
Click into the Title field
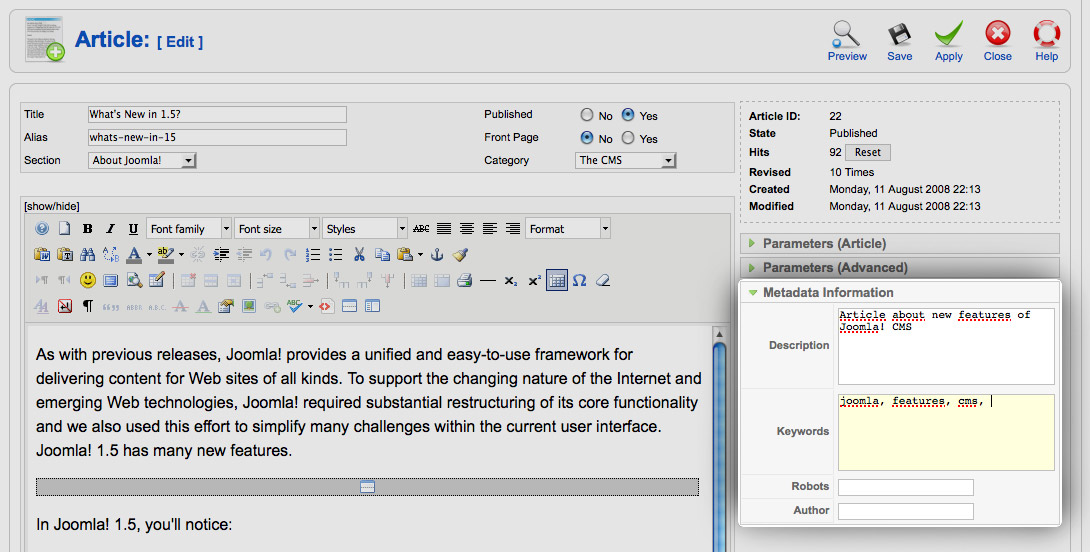[218, 115]
